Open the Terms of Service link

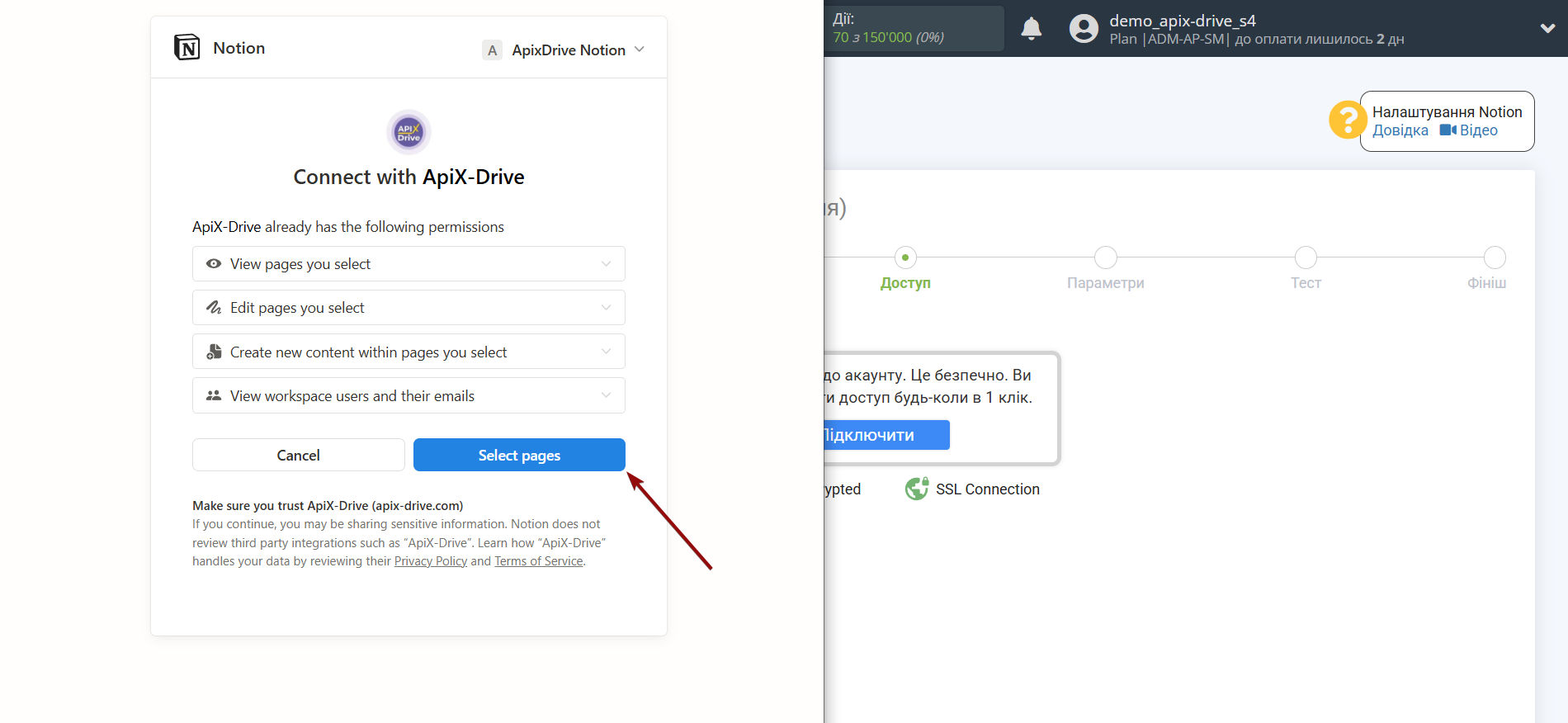[x=539, y=561]
